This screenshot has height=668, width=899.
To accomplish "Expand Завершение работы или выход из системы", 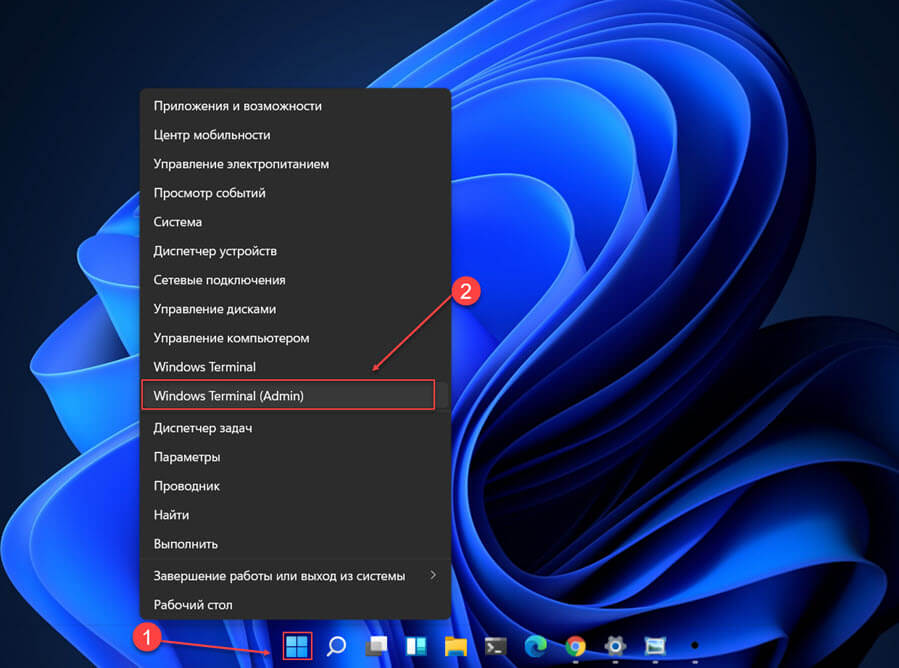I will (295, 576).
